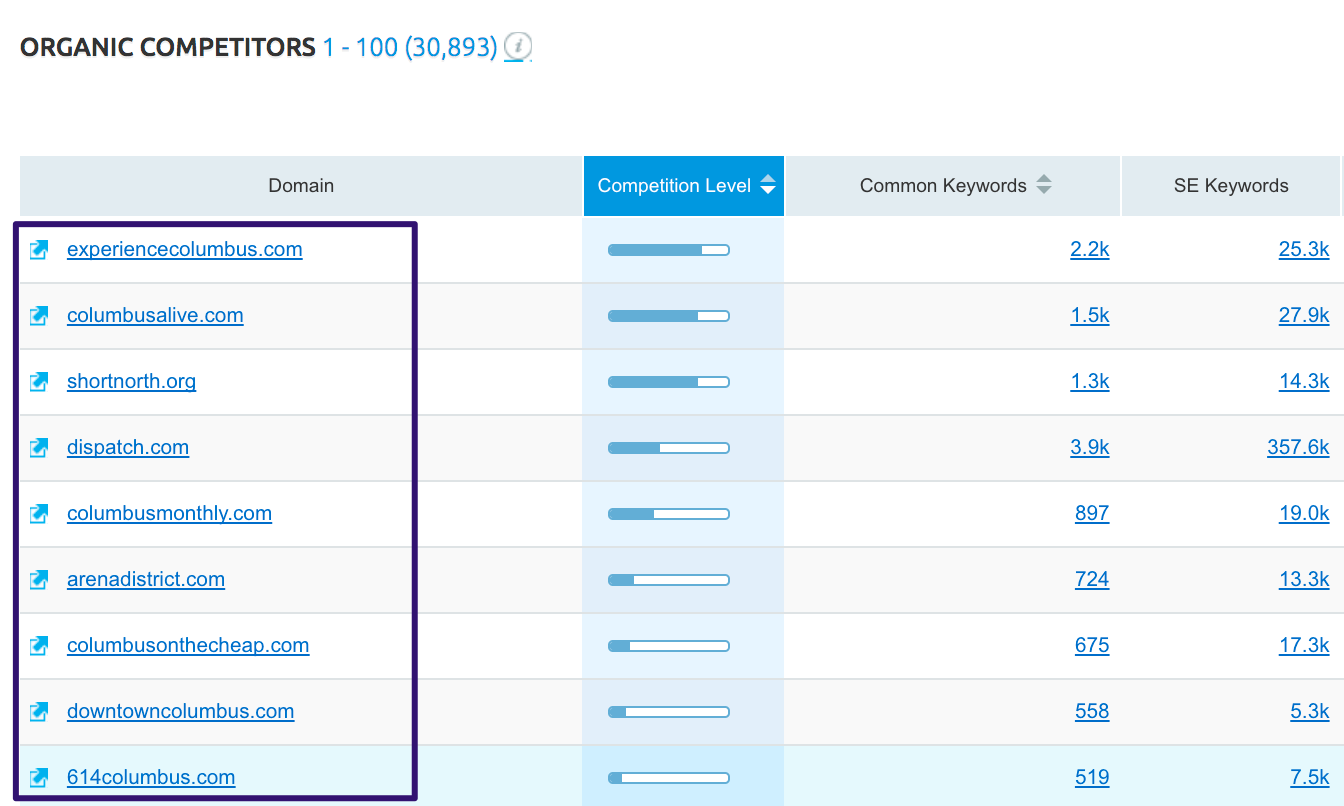
Task: Open 7.5k SE keywords link
Action: (x=1310, y=777)
